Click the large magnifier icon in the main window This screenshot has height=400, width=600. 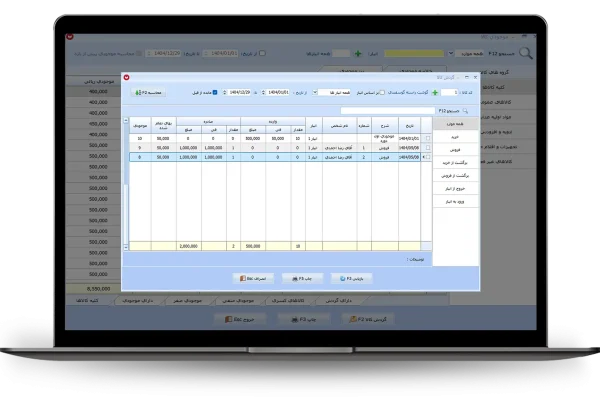[x=525, y=54]
